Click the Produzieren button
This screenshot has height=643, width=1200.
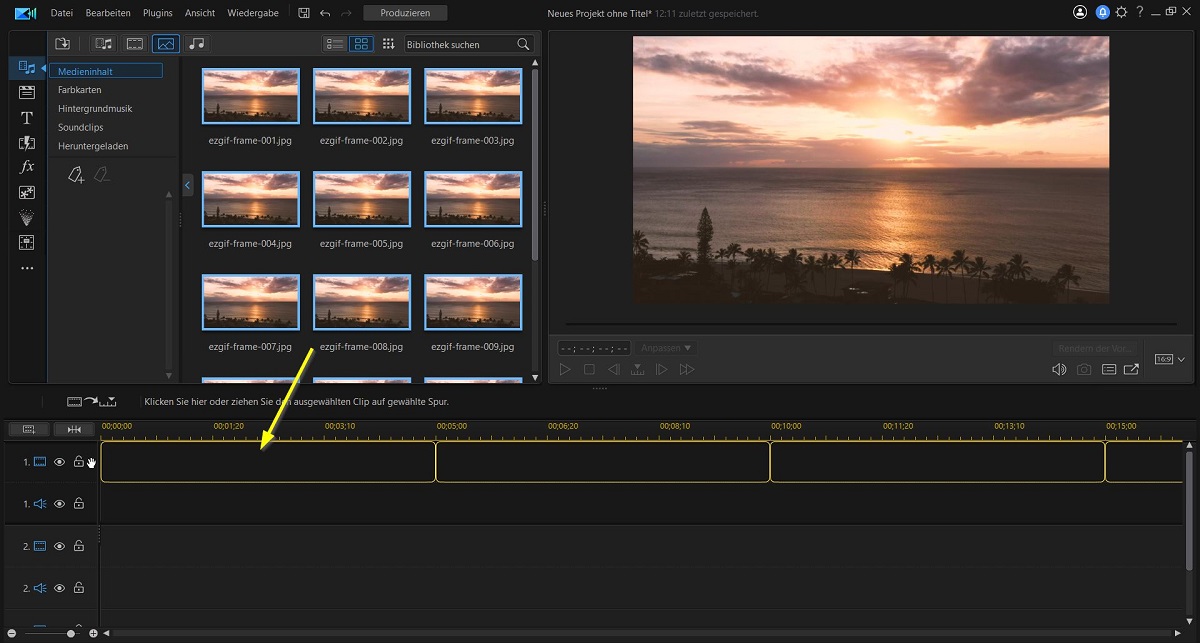click(405, 13)
